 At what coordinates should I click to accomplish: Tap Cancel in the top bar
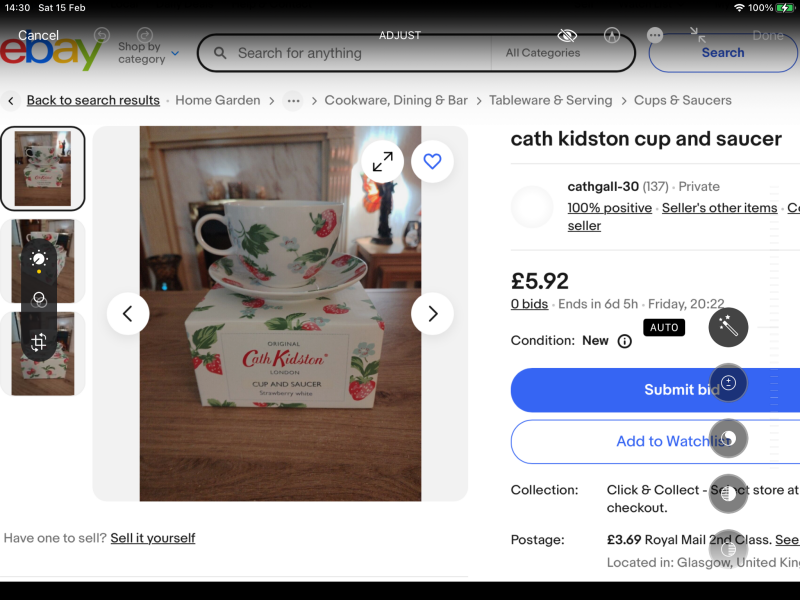[x=38, y=34]
